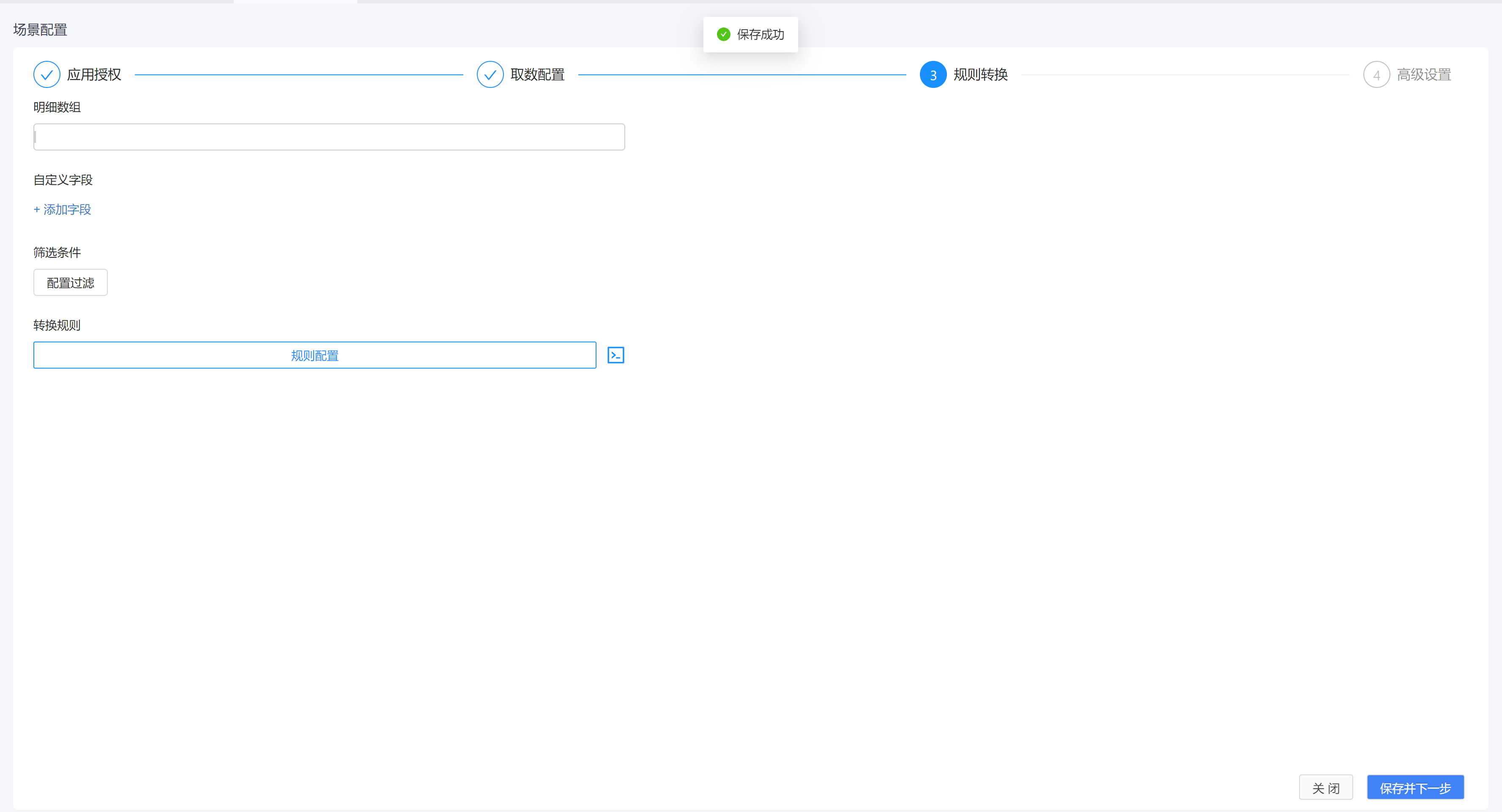The height and width of the screenshot is (812, 1502).
Task: Click the 取数配置 step checkmark icon
Action: [x=490, y=75]
